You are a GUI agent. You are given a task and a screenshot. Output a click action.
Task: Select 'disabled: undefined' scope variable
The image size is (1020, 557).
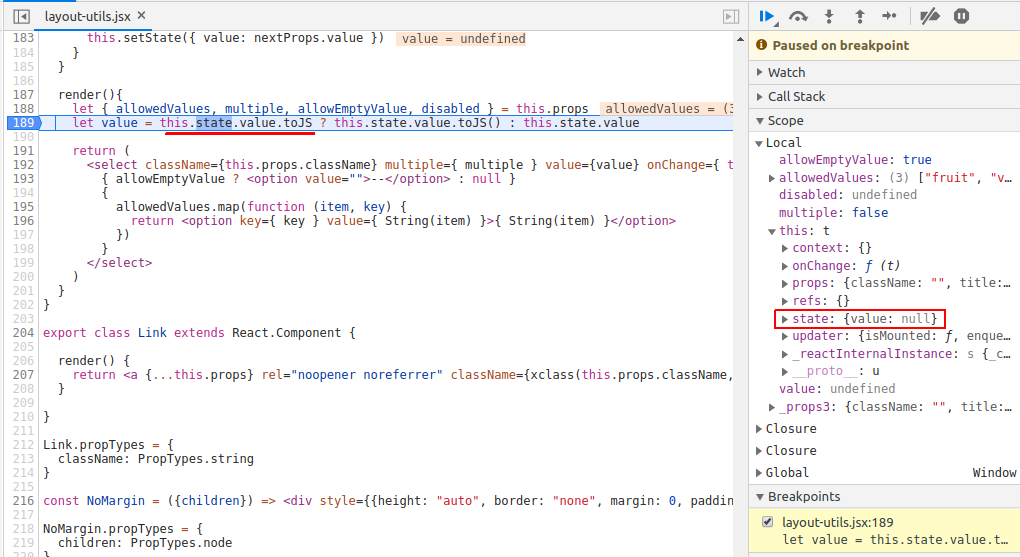[848, 195]
